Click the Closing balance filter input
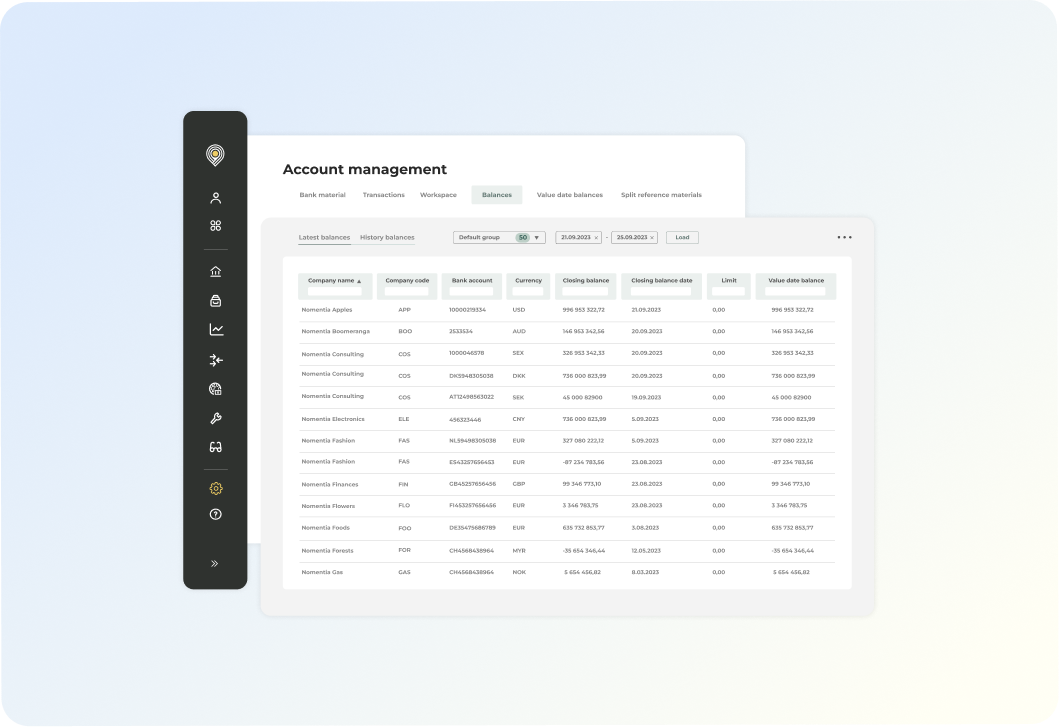The height and width of the screenshot is (727, 1059). (x=586, y=291)
